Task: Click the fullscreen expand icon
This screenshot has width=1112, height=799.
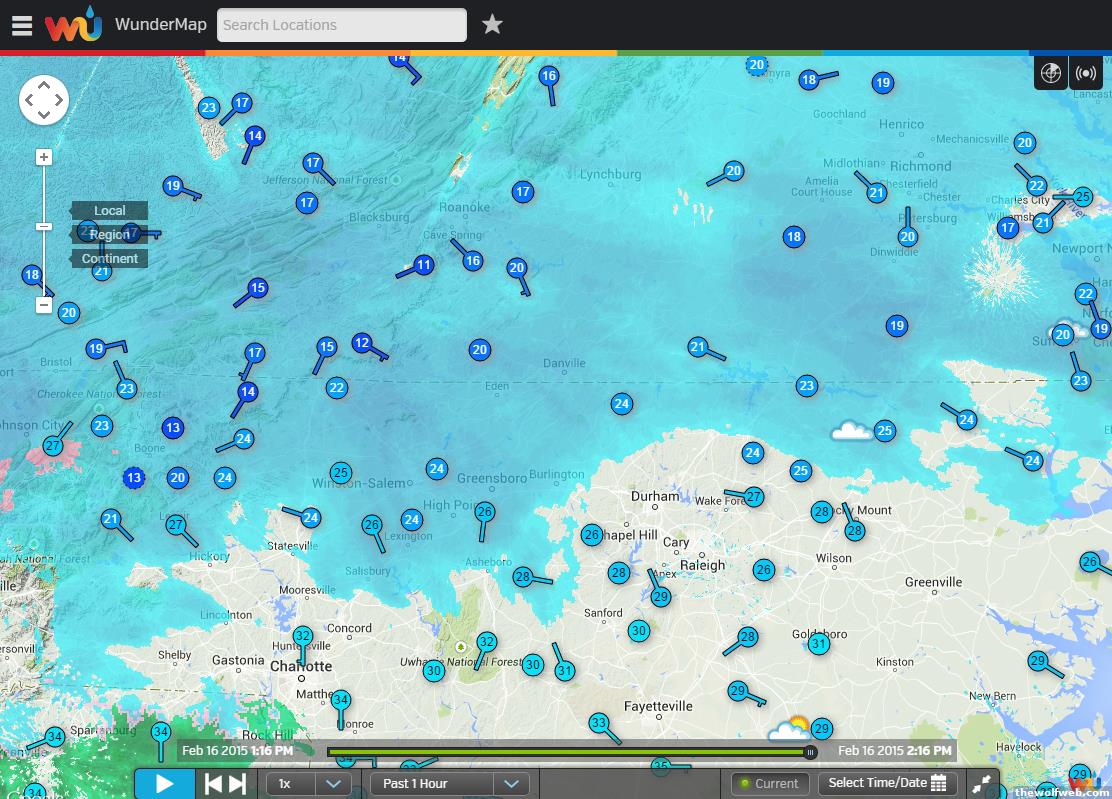Action: (982, 784)
